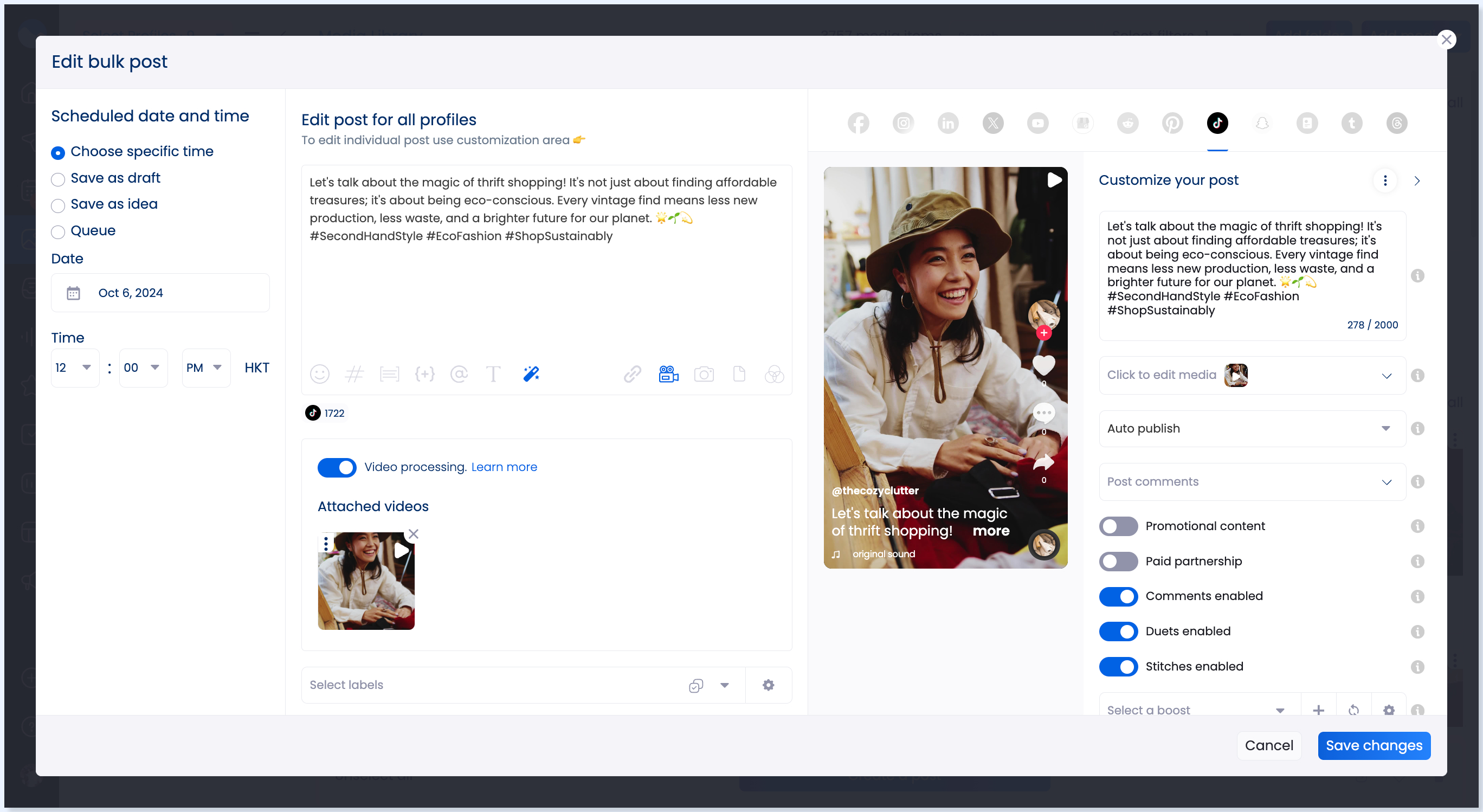Switch to the Google Business network tab
The width and height of the screenshot is (1483, 812).
[x=1083, y=123]
